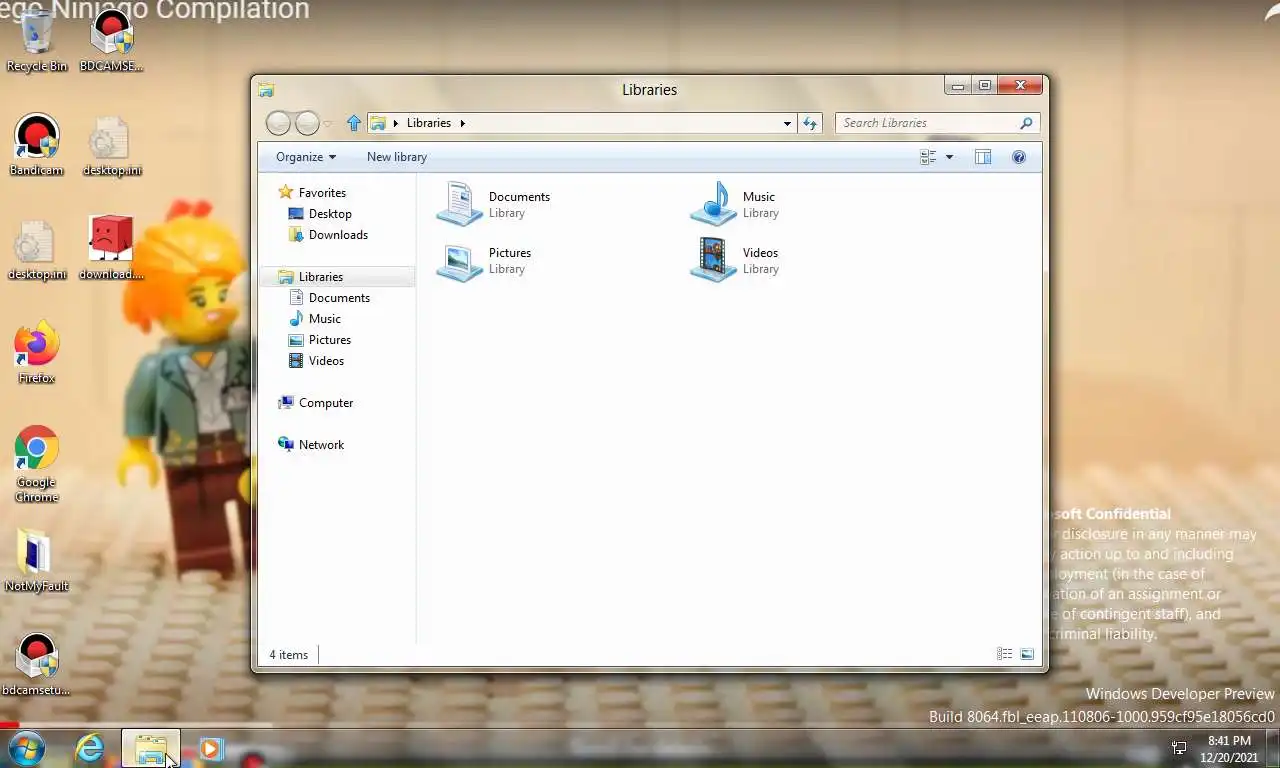Viewport: 1280px width, 768px height.
Task: Click the Change your view icon
Action: pos(928,157)
